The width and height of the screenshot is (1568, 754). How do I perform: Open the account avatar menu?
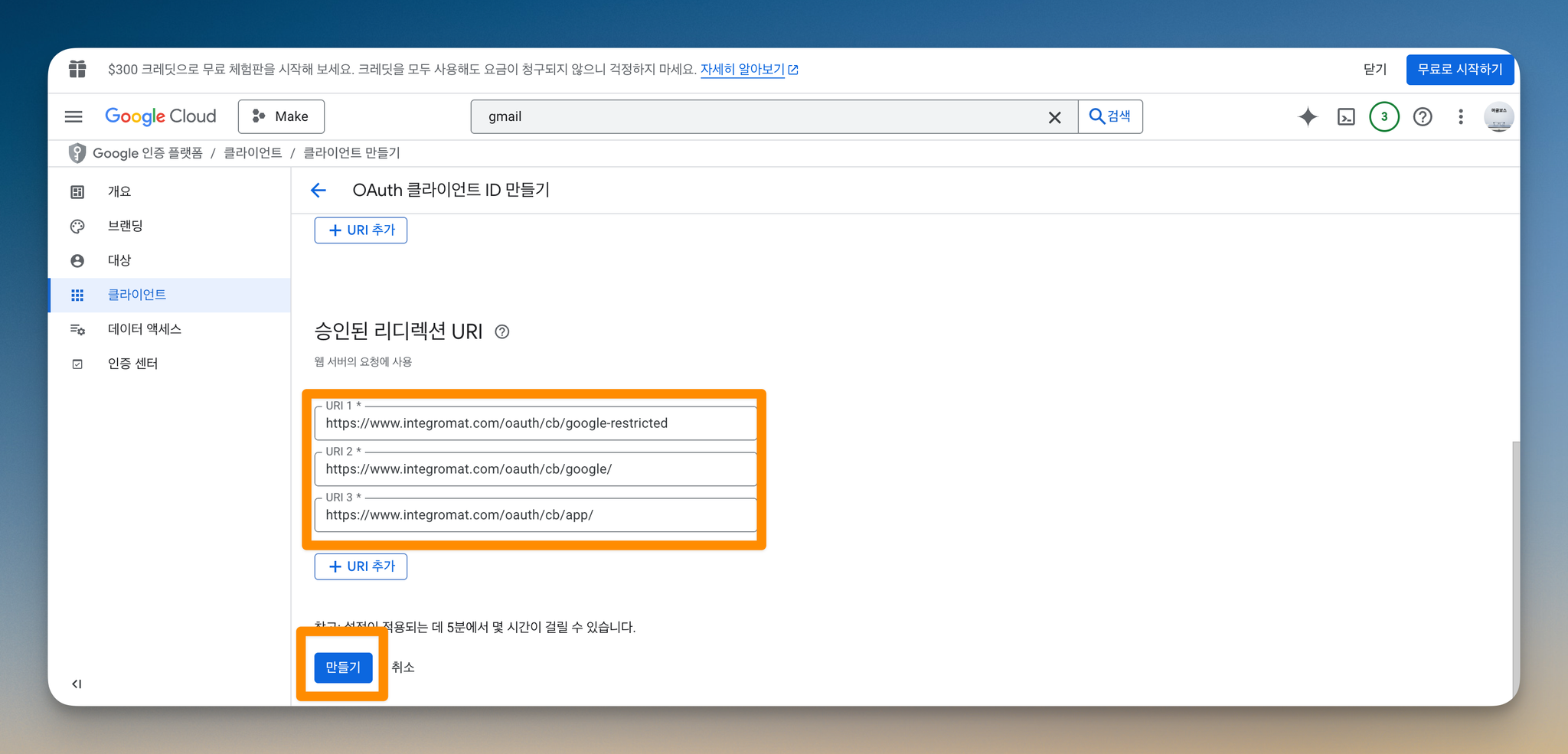pyautogui.click(x=1498, y=116)
